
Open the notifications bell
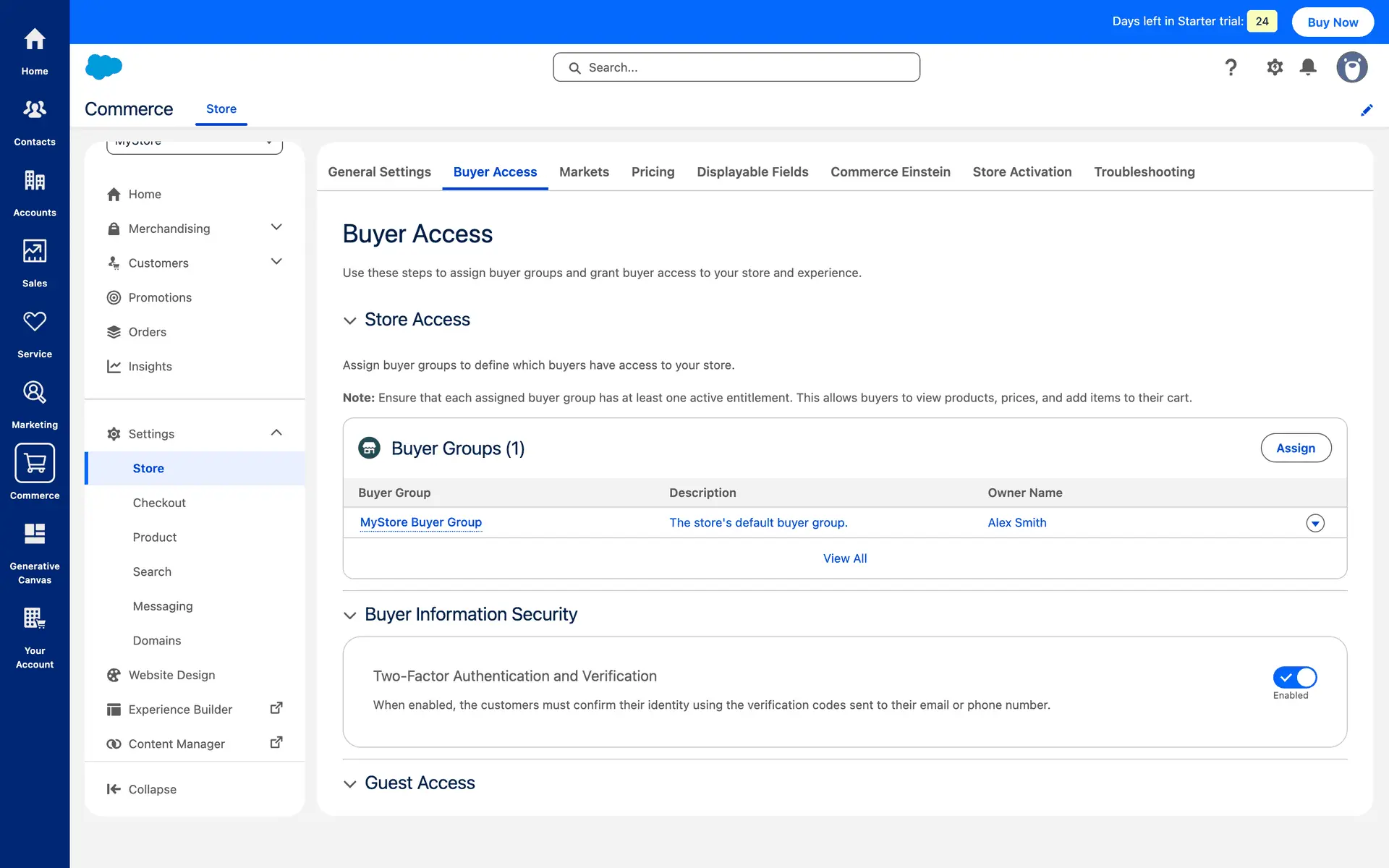tap(1308, 67)
